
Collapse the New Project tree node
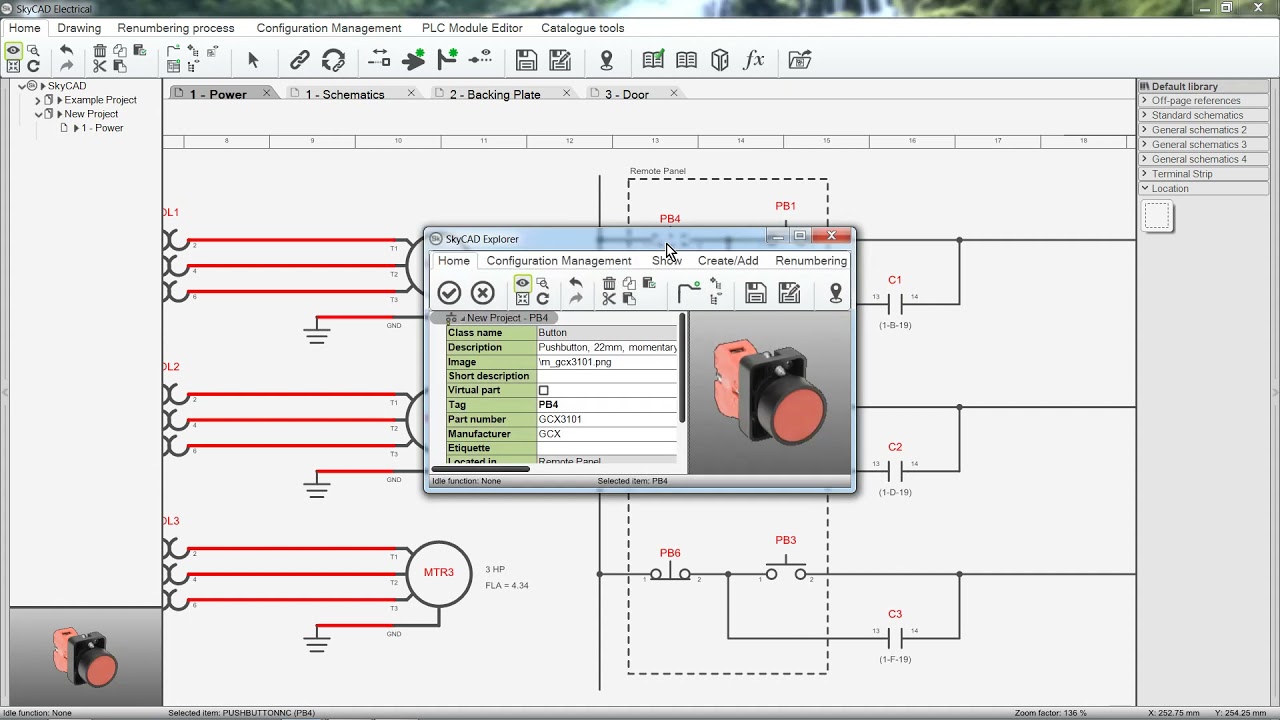[38, 114]
